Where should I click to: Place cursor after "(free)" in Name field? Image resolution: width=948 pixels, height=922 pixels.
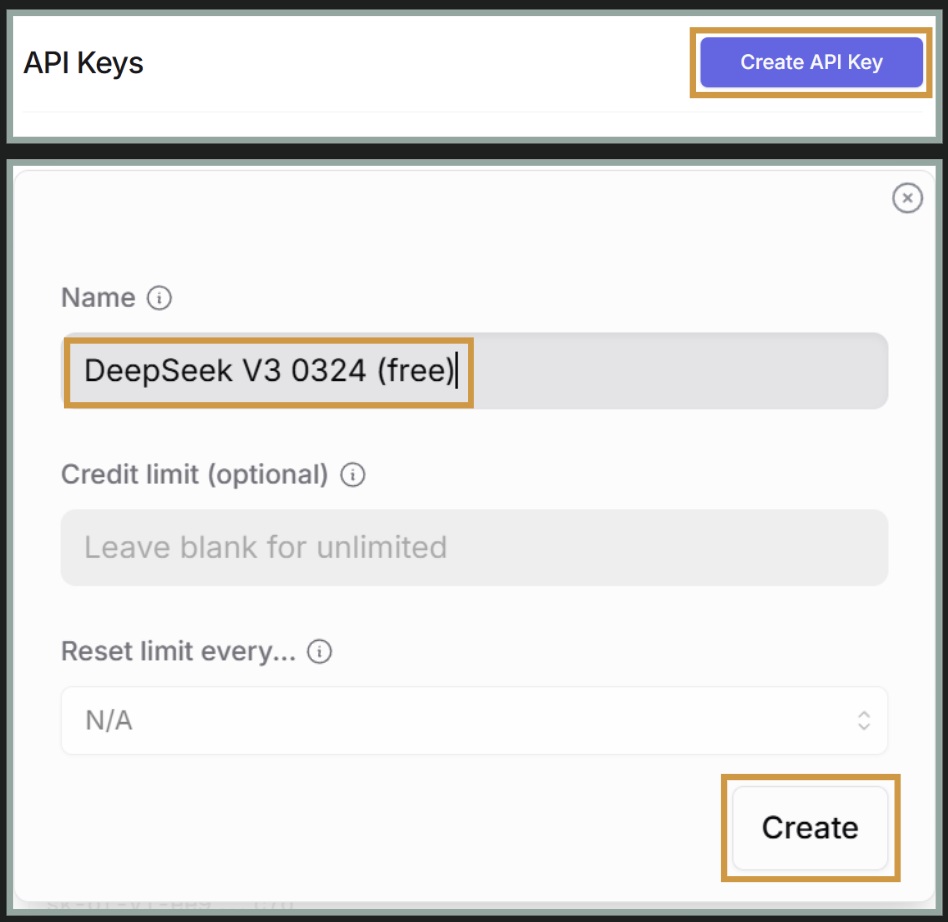(x=456, y=371)
